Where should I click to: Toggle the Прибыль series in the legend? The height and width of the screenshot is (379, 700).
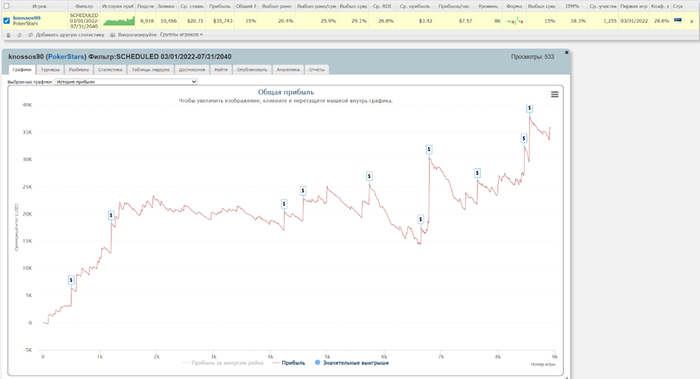click(288, 363)
